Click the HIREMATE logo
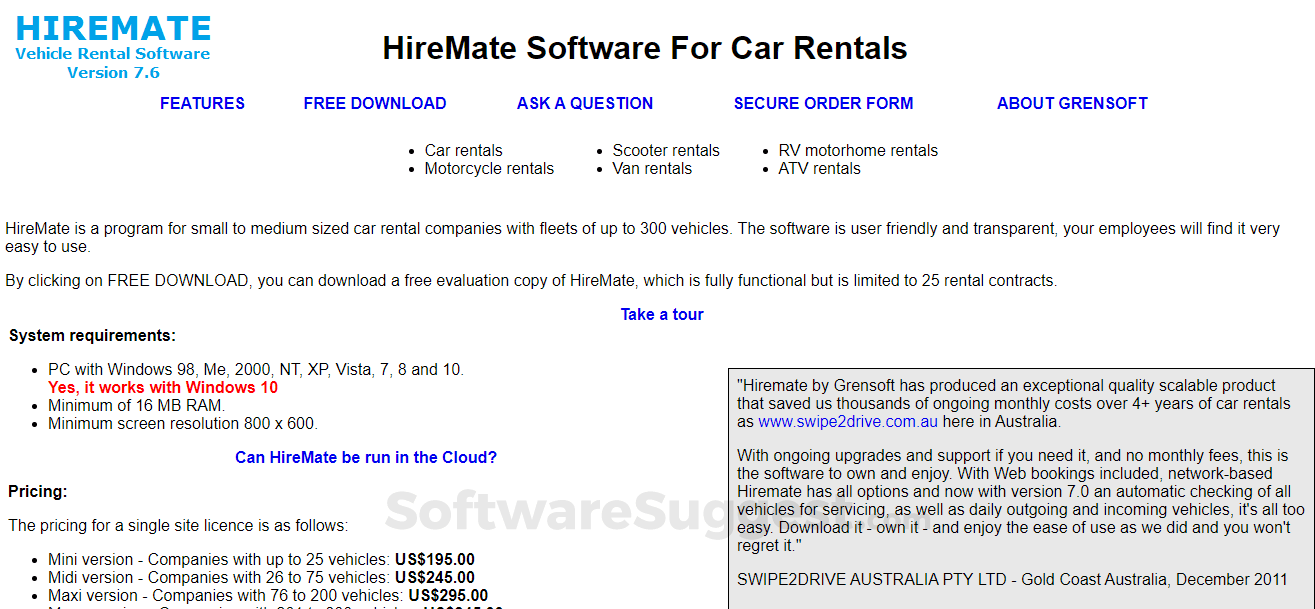1315x609 pixels. (113, 27)
